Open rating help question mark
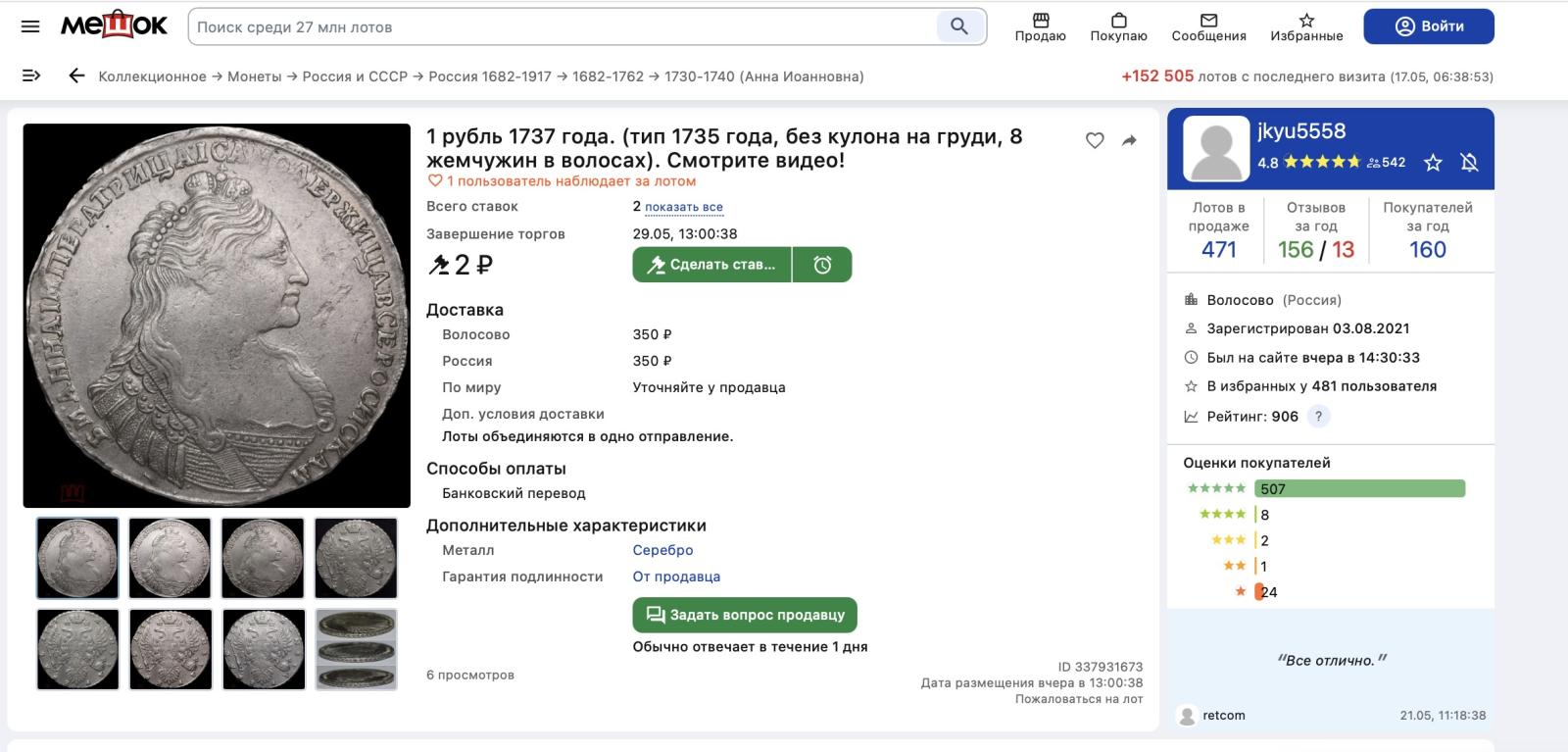1568x752 pixels. tap(1319, 417)
